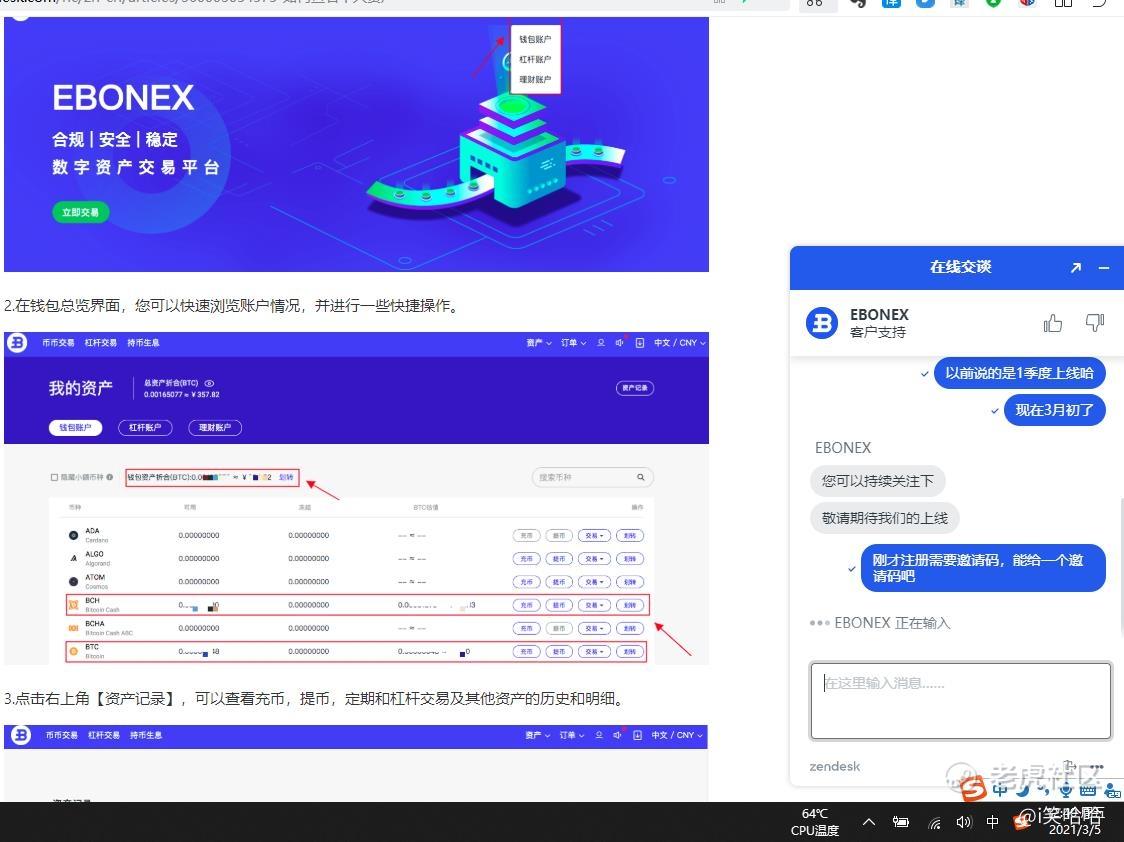Click 划转 in the BTC row

tap(629, 651)
